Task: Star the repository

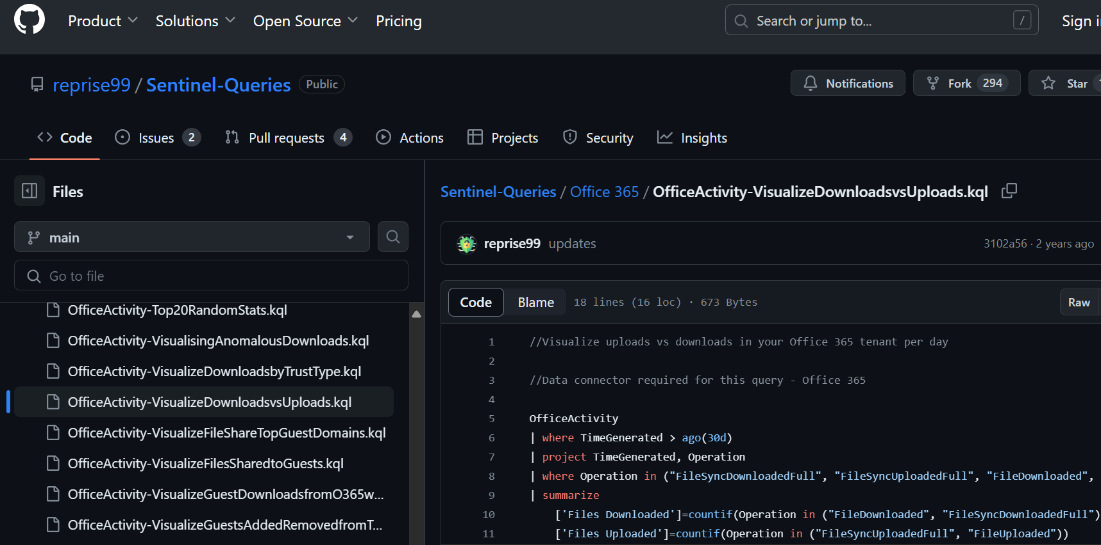Action: click(x=1064, y=84)
